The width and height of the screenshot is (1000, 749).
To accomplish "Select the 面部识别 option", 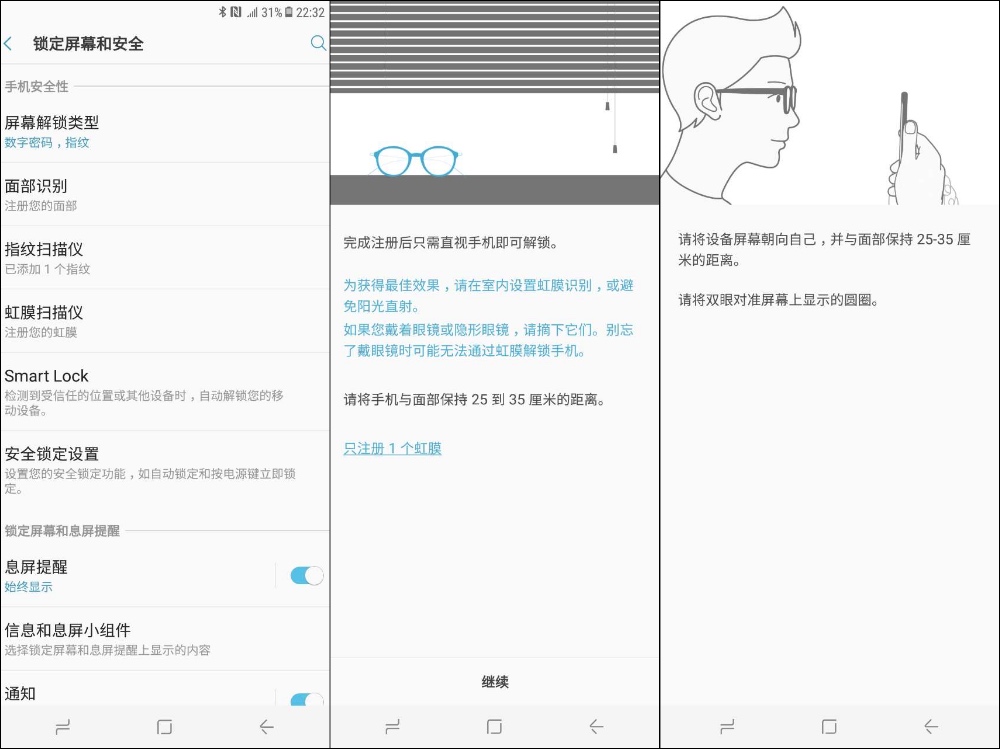I will pos(150,195).
